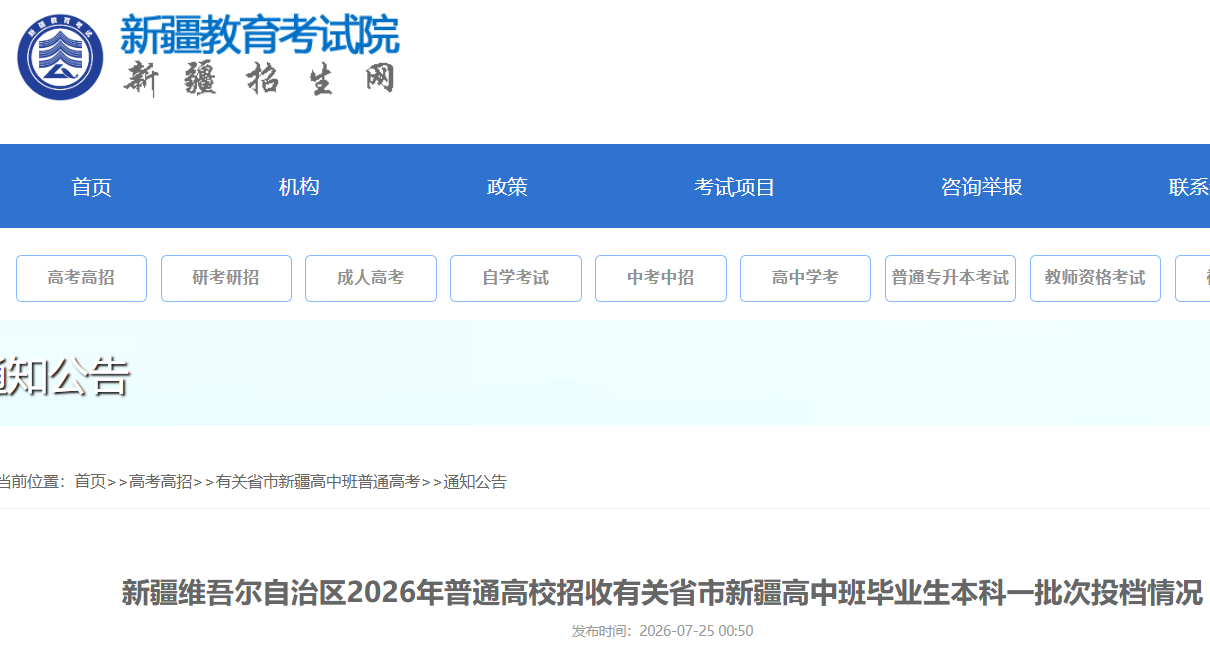Open the 首页 navigation menu item
Viewport: 1210px width, 652px height.
(92, 187)
